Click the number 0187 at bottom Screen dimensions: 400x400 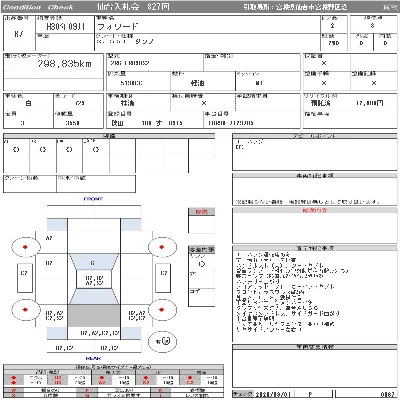click(387, 394)
